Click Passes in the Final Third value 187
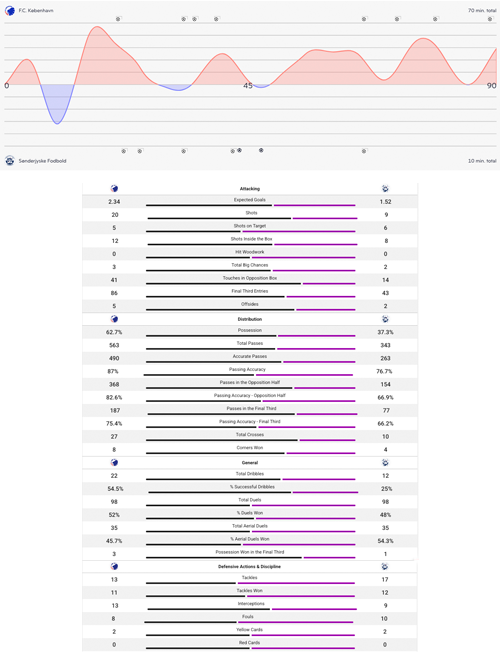500x654 pixels. pyautogui.click(x=115, y=410)
